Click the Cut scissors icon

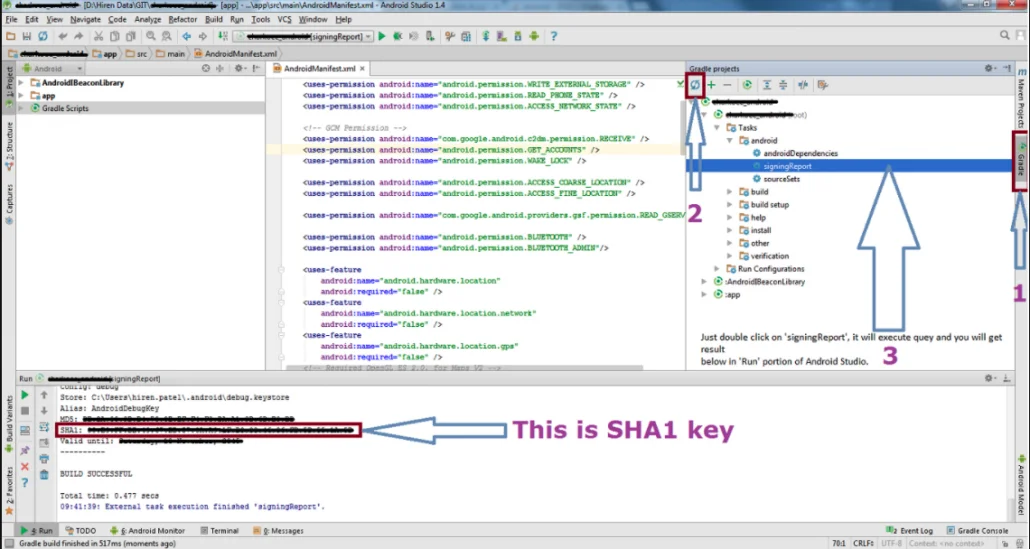(x=99, y=36)
